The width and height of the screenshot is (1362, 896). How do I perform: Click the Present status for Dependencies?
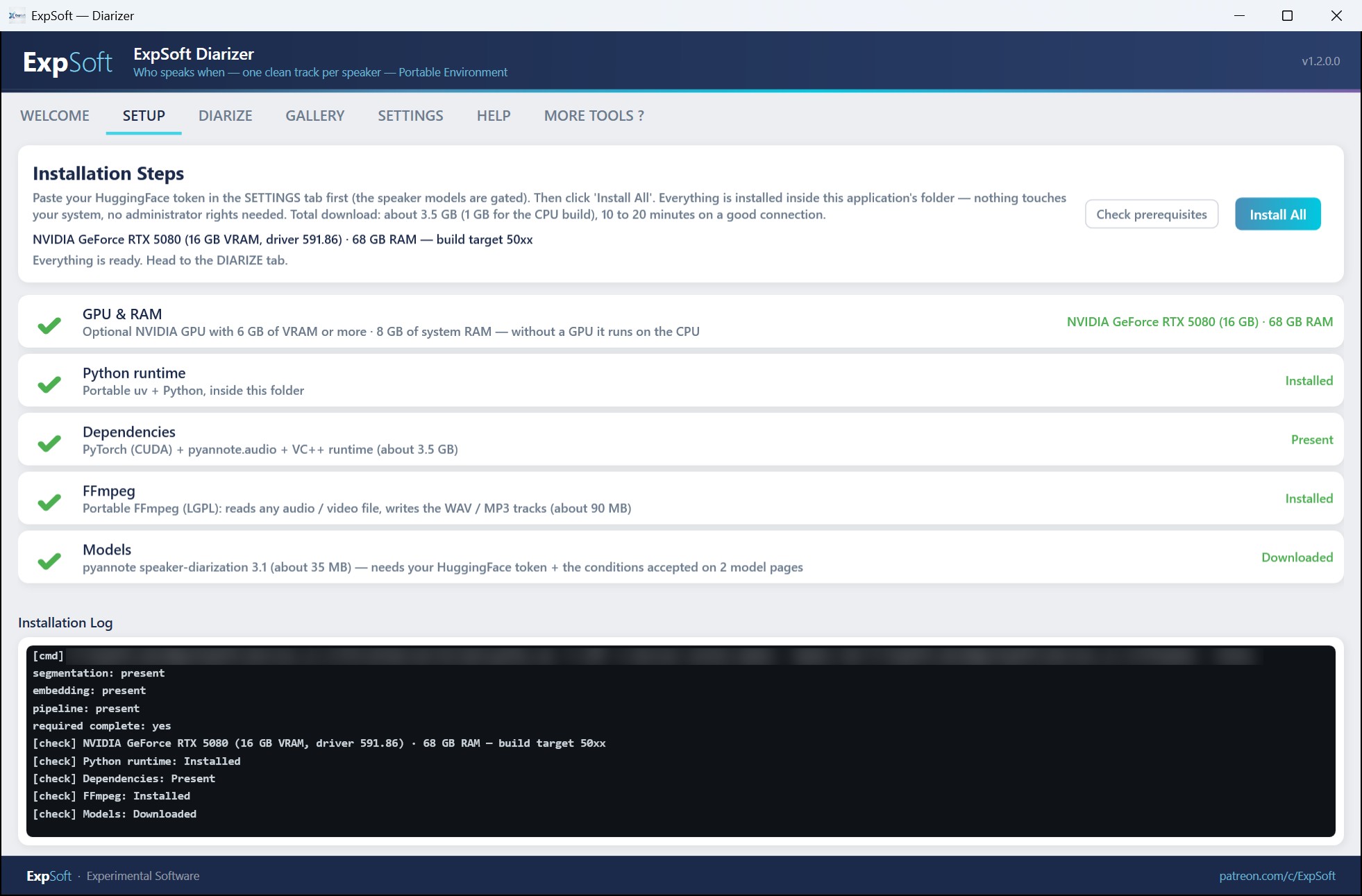coord(1312,440)
